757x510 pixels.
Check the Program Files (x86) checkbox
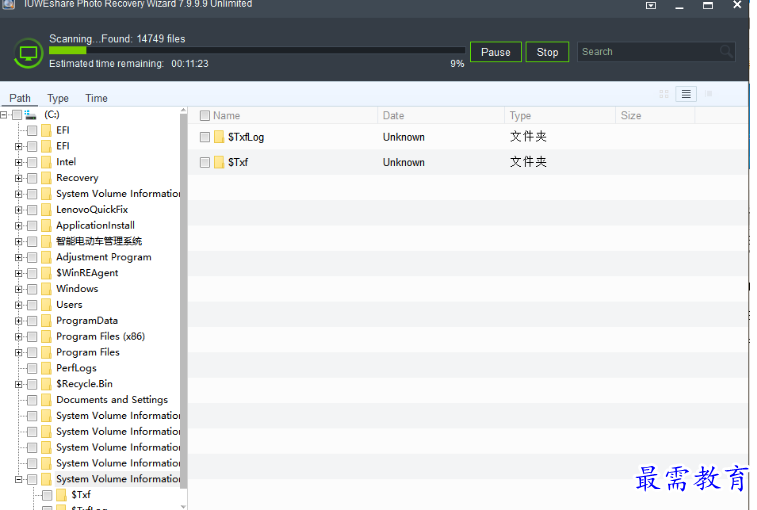(32, 337)
